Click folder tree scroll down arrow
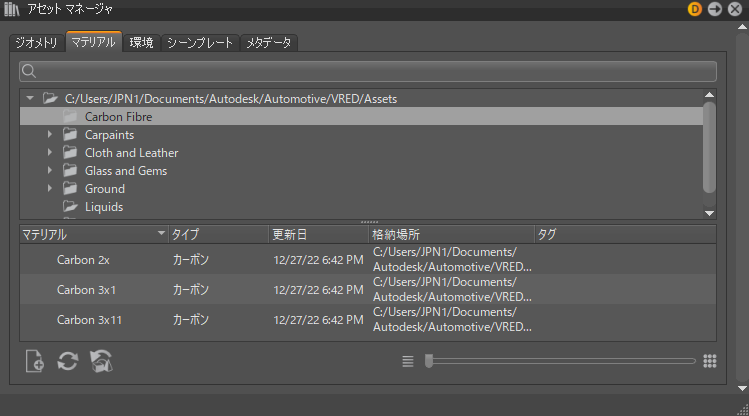Viewport: 749px width, 416px height. [709, 213]
